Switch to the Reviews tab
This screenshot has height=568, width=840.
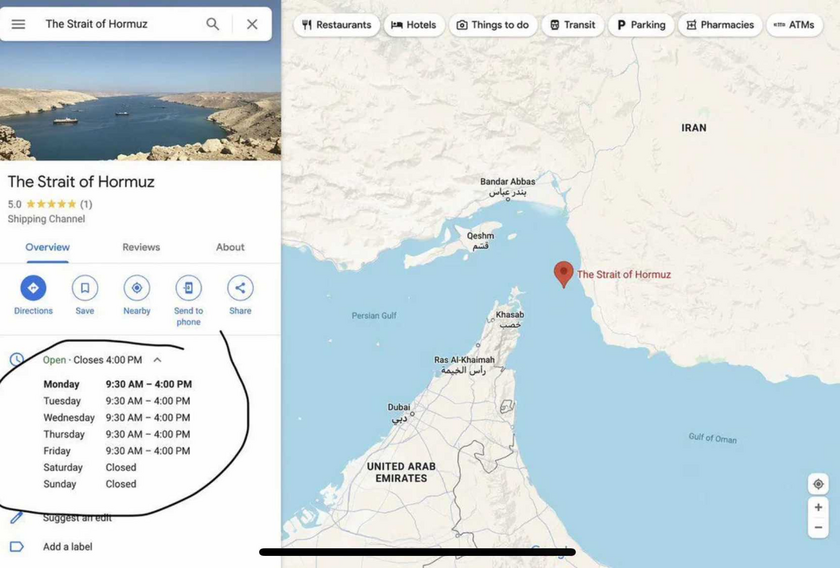(x=141, y=247)
